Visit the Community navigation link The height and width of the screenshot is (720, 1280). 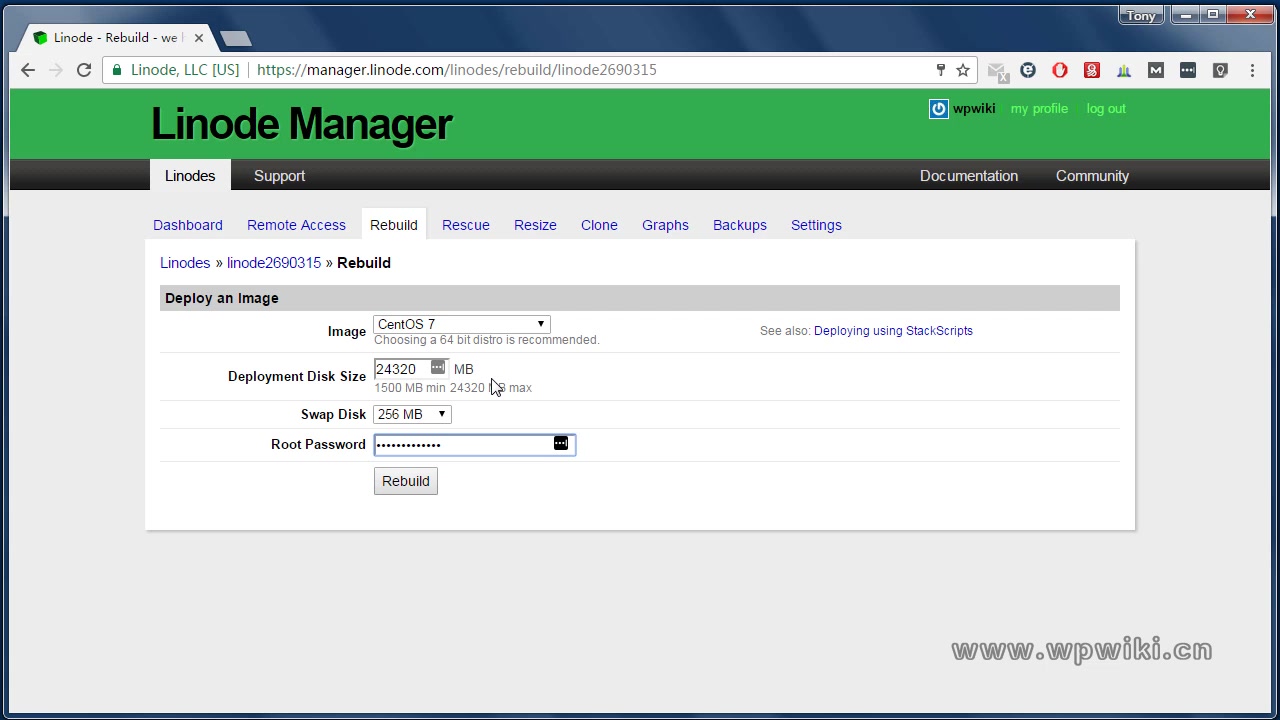pyautogui.click(x=1092, y=176)
